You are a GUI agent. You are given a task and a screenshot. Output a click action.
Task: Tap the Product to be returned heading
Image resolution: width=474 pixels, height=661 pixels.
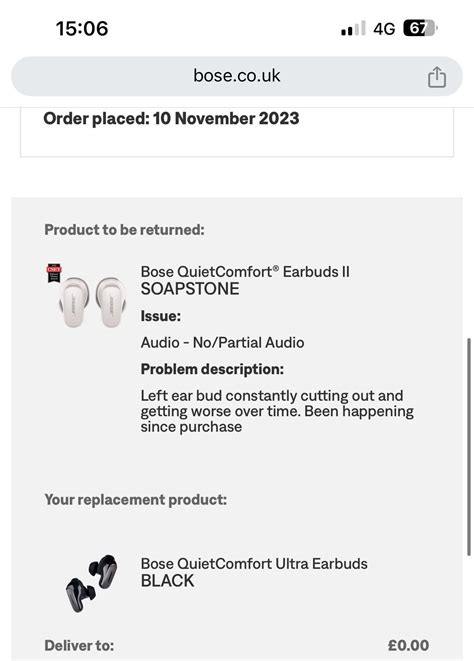pos(124,230)
